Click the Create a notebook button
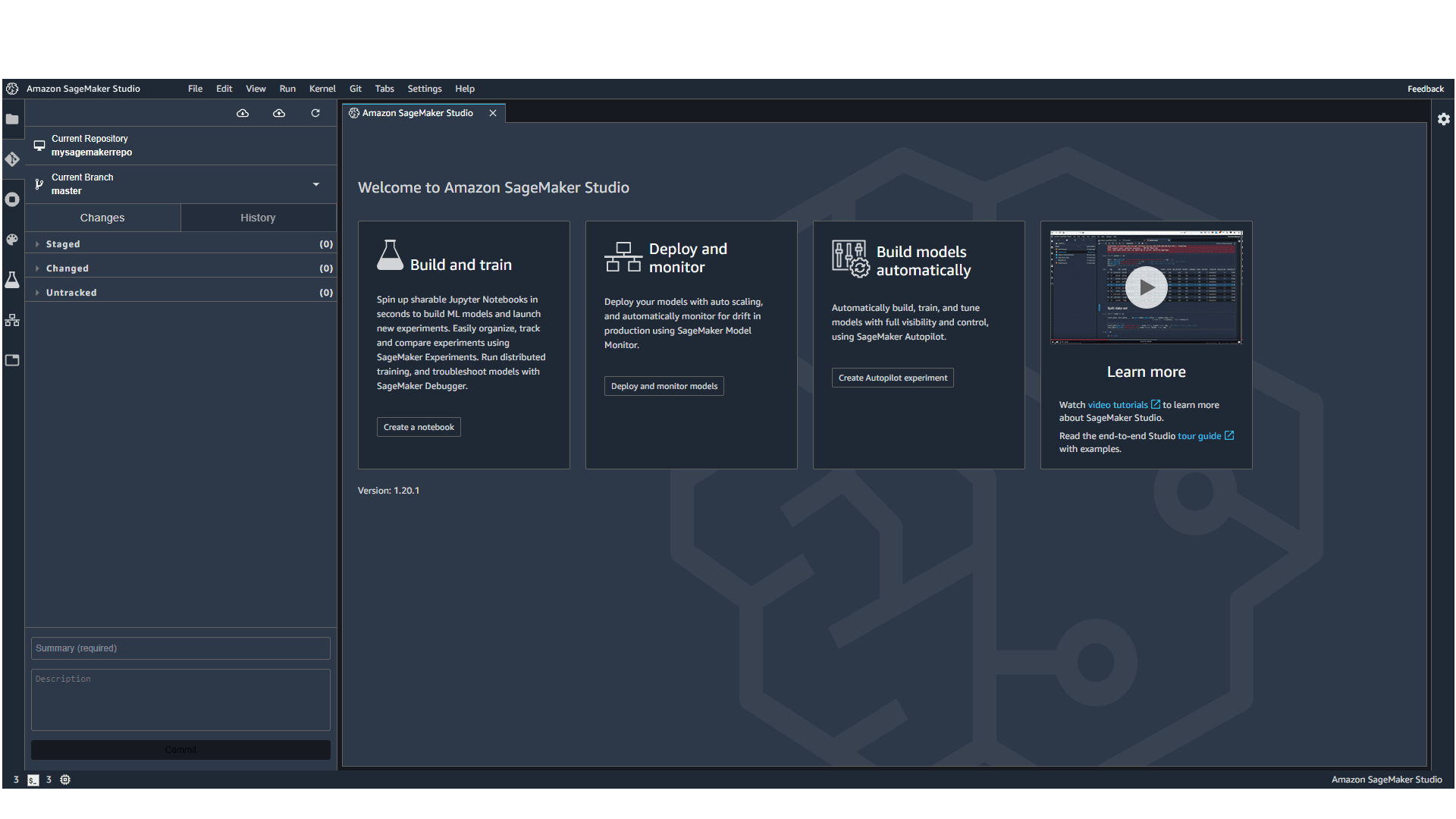This screenshot has height=819, width=1456. [x=419, y=426]
